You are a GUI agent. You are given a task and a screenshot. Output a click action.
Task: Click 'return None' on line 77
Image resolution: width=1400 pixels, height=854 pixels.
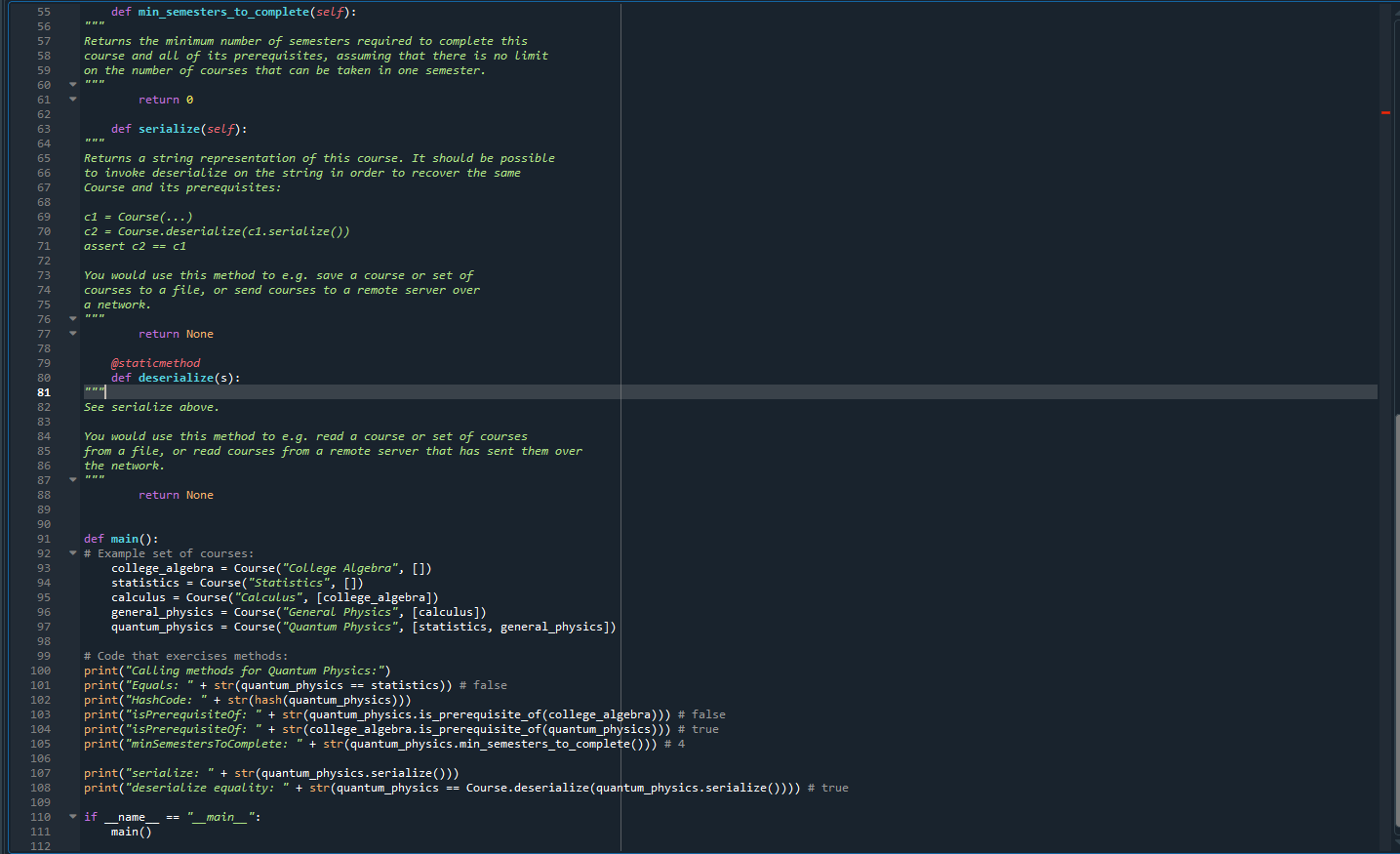pos(176,334)
